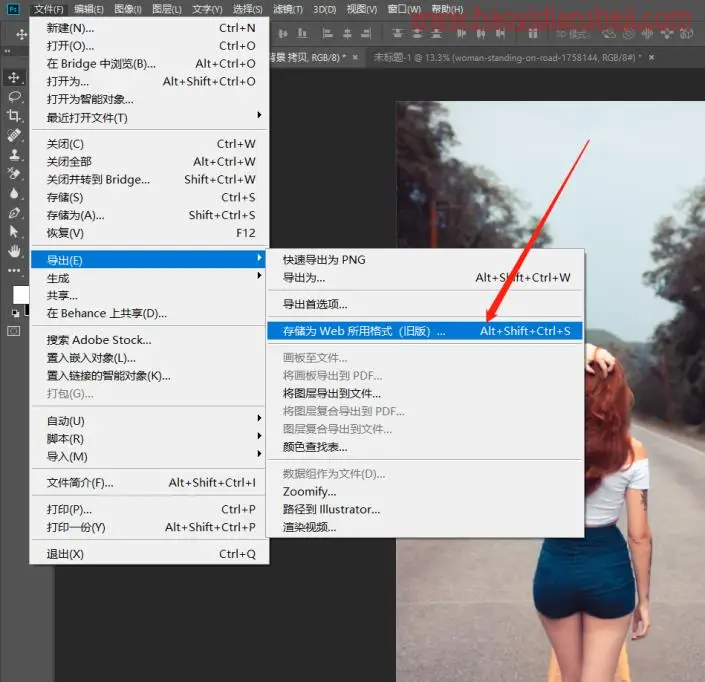Choose 将图层导出到文件...
This screenshot has height=682, width=705.
tap(425, 394)
